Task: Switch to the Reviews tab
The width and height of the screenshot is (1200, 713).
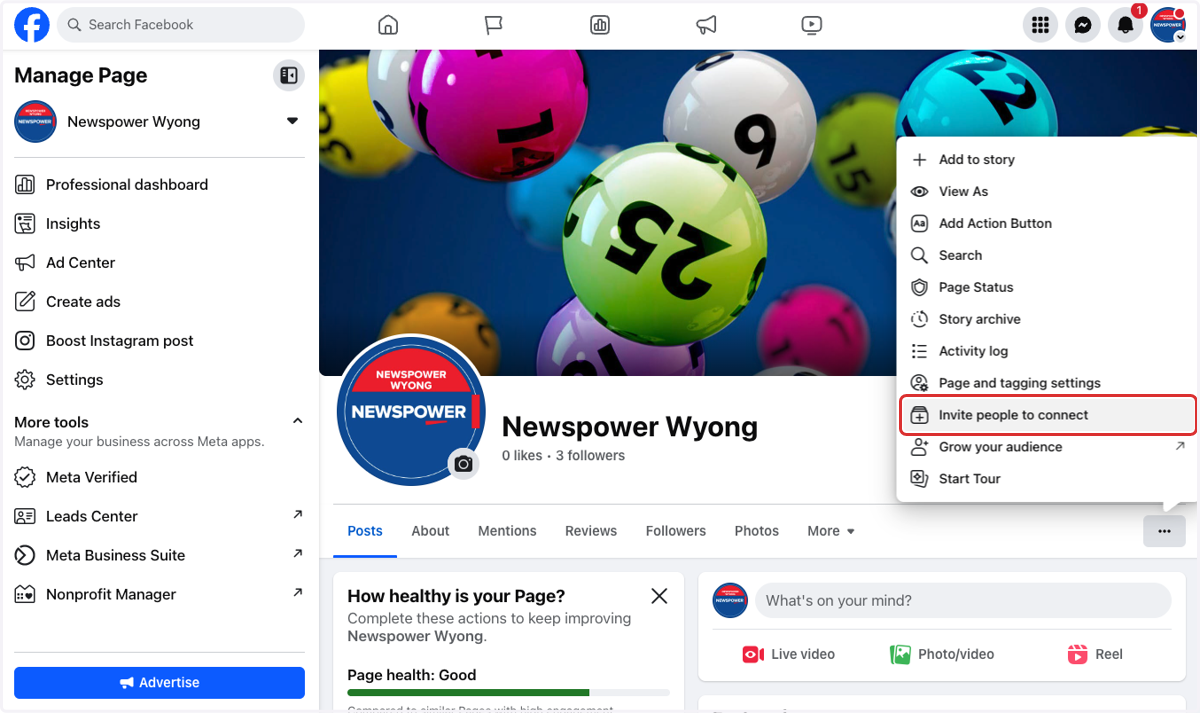Action: click(591, 531)
